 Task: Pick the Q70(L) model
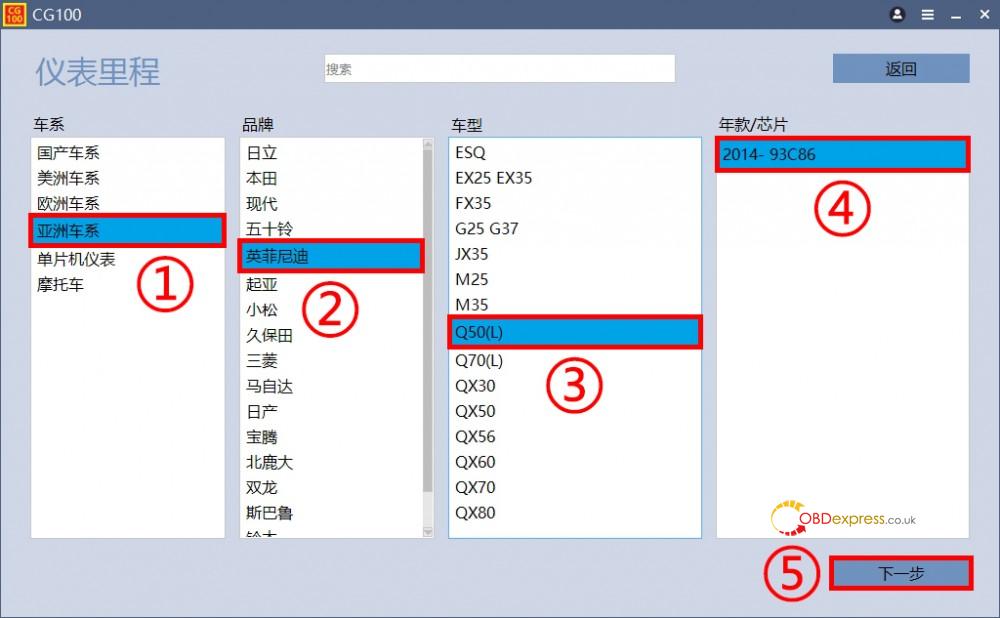click(x=575, y=361)
